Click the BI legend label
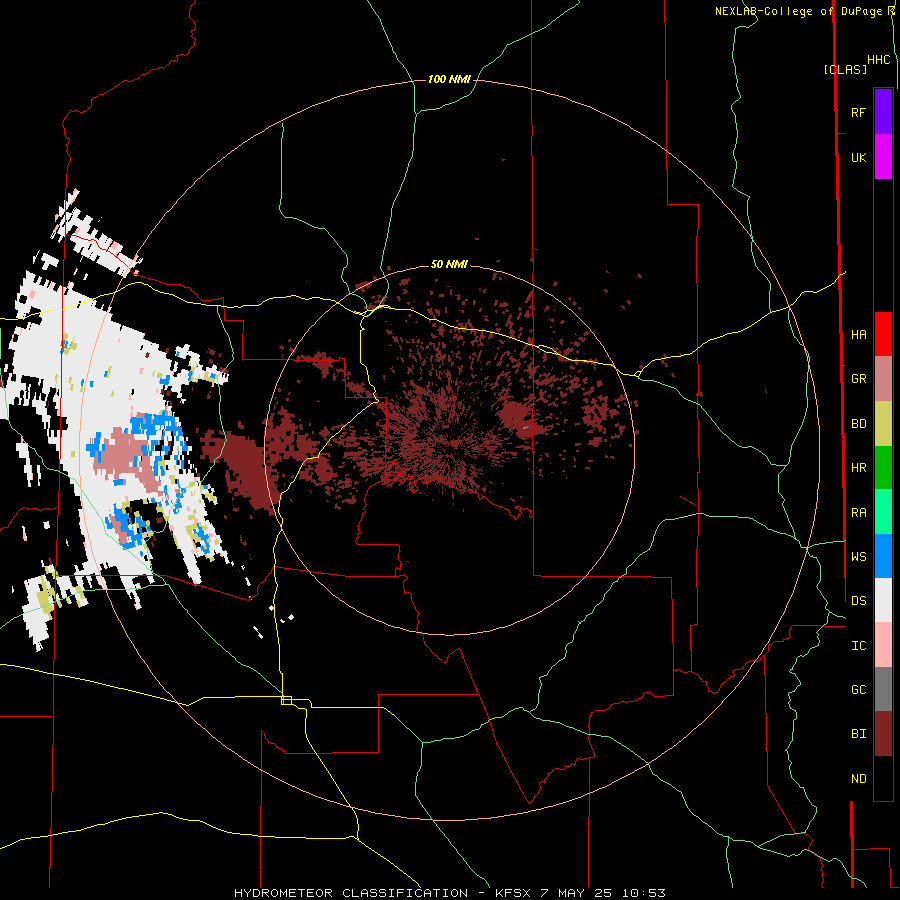Viewport: 900px width, 900px height. pyautogui.click(x=858, y=734)
